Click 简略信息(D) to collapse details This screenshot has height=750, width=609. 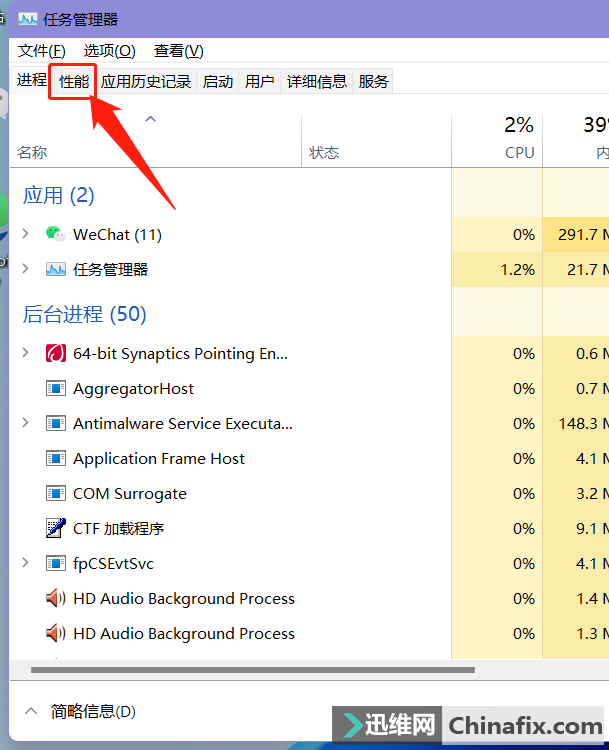pos(92,711)
